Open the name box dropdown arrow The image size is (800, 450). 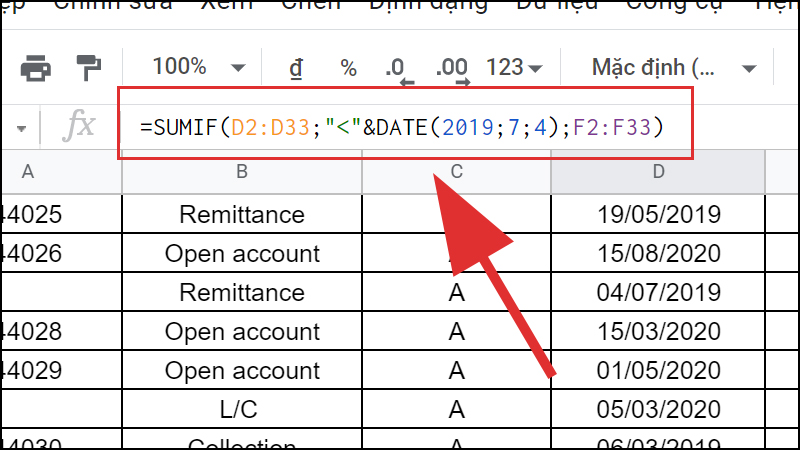[x=22, y=128]
